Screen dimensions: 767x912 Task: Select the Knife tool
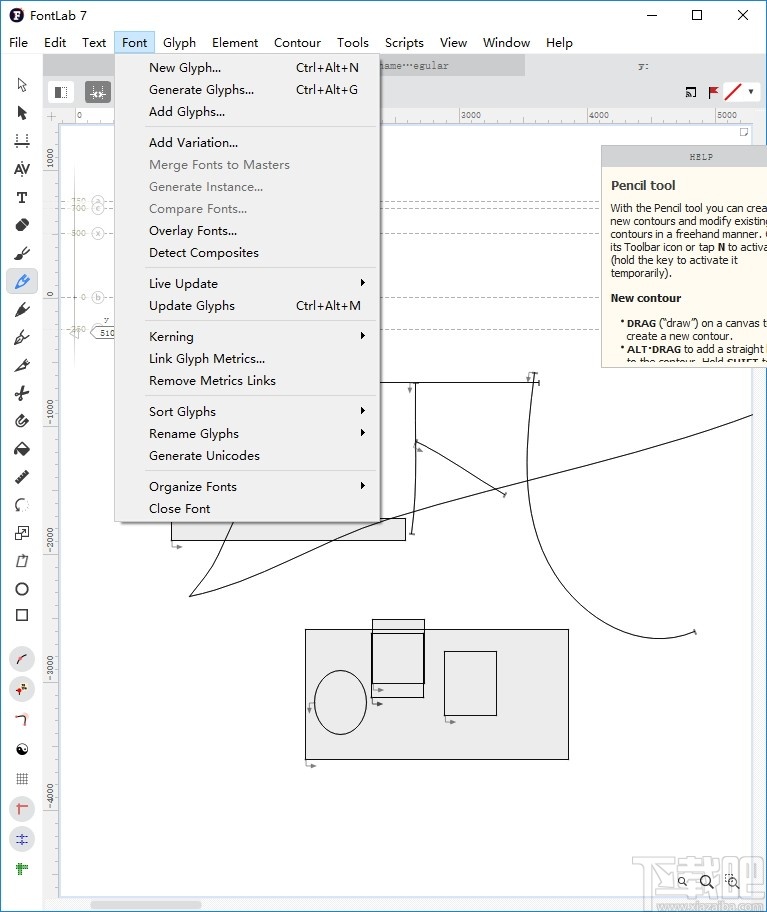coord(22,365)
